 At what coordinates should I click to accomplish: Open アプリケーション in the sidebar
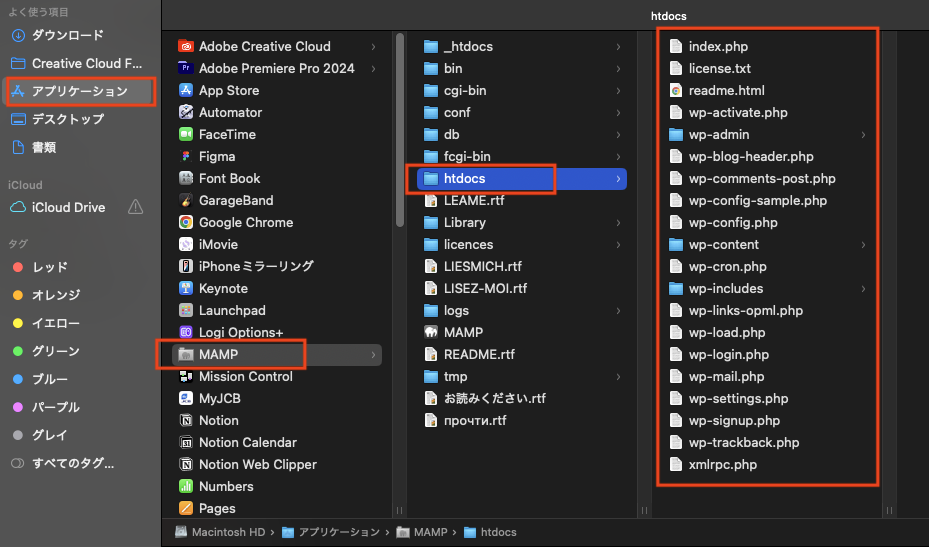click(x=79, y=91)
